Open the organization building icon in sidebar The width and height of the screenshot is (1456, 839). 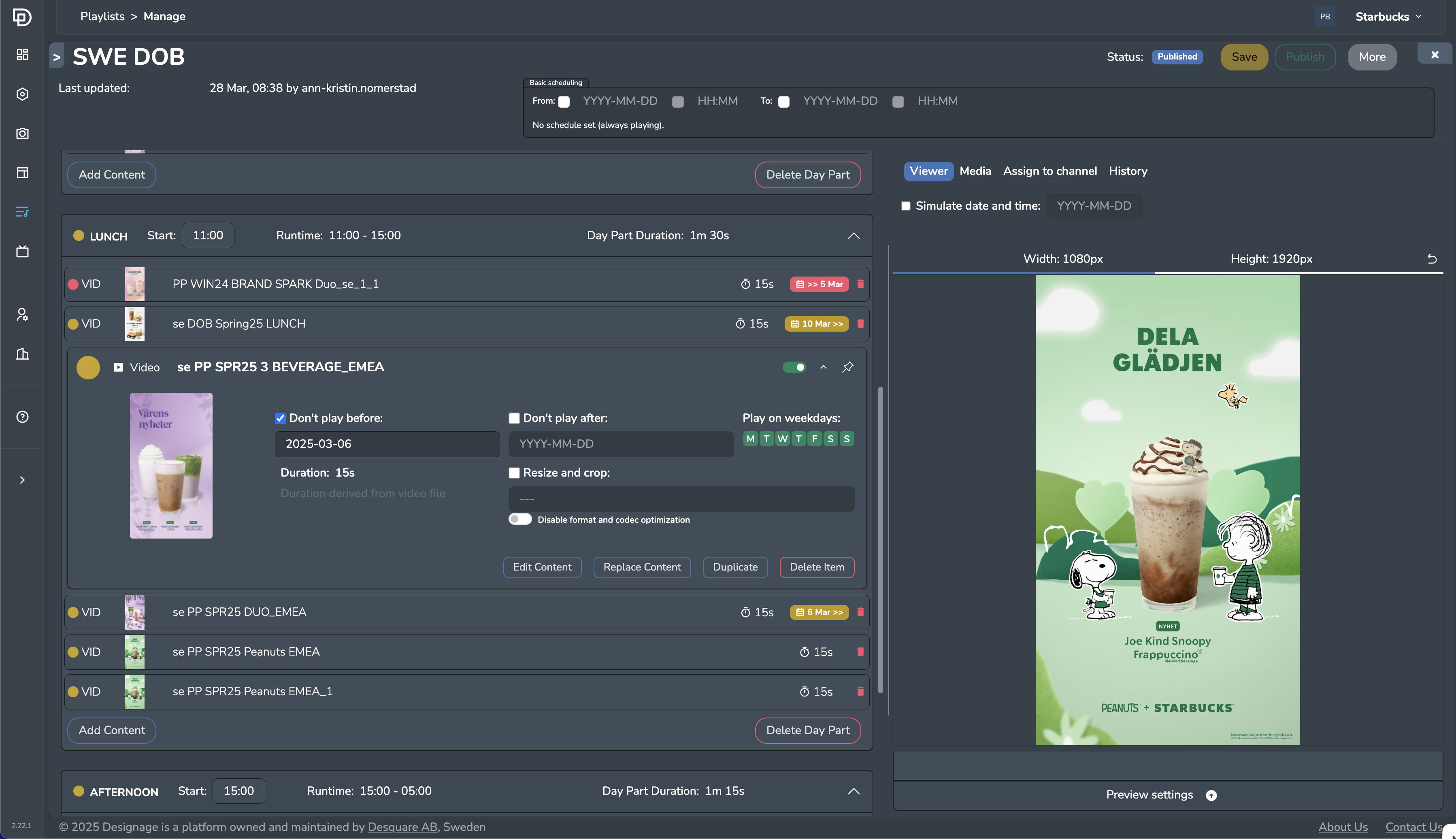[x=22, y=354]
